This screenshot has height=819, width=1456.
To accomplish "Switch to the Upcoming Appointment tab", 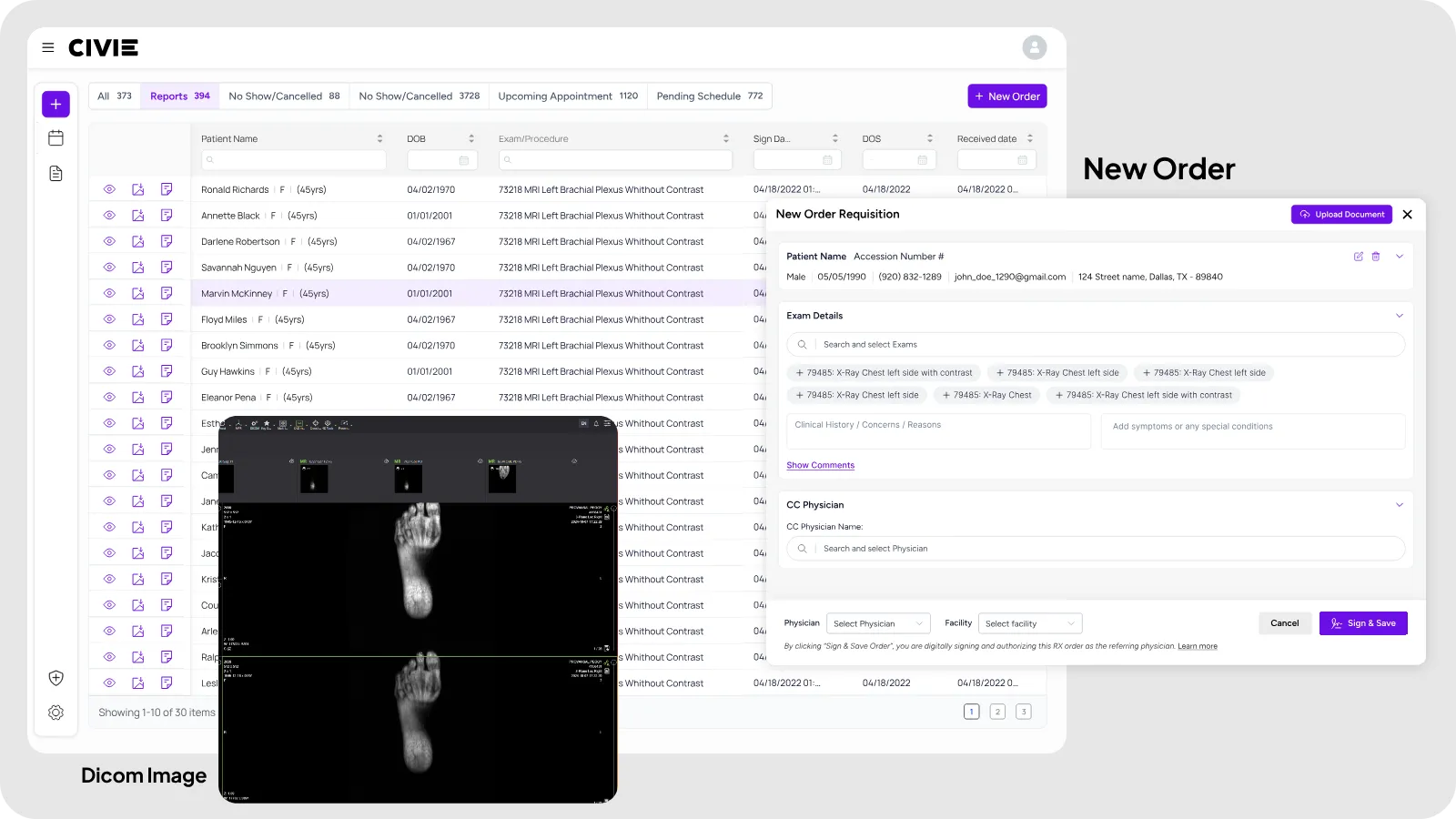I will [568, 96].
